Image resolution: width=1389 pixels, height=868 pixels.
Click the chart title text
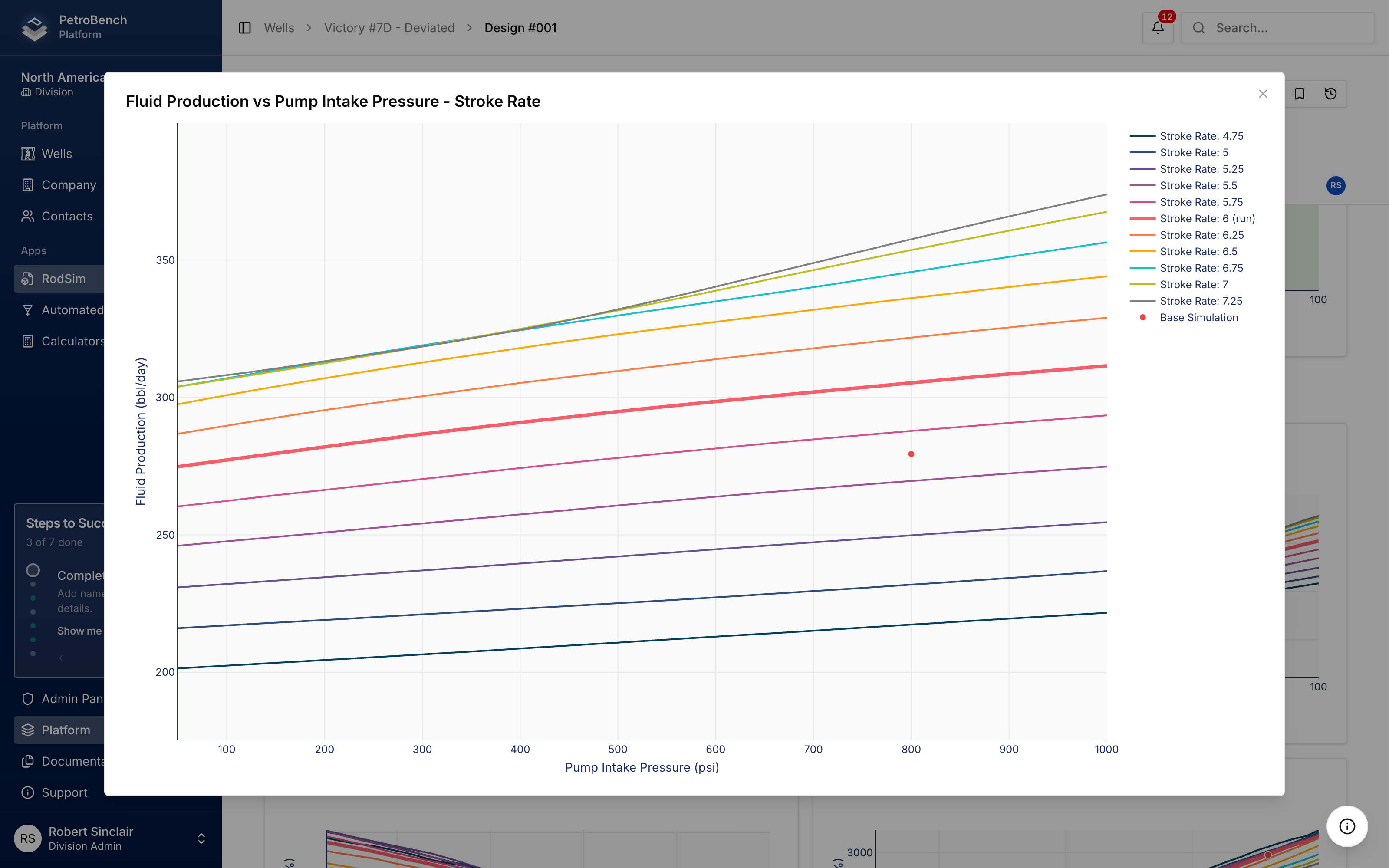click(x=333, y=102)
